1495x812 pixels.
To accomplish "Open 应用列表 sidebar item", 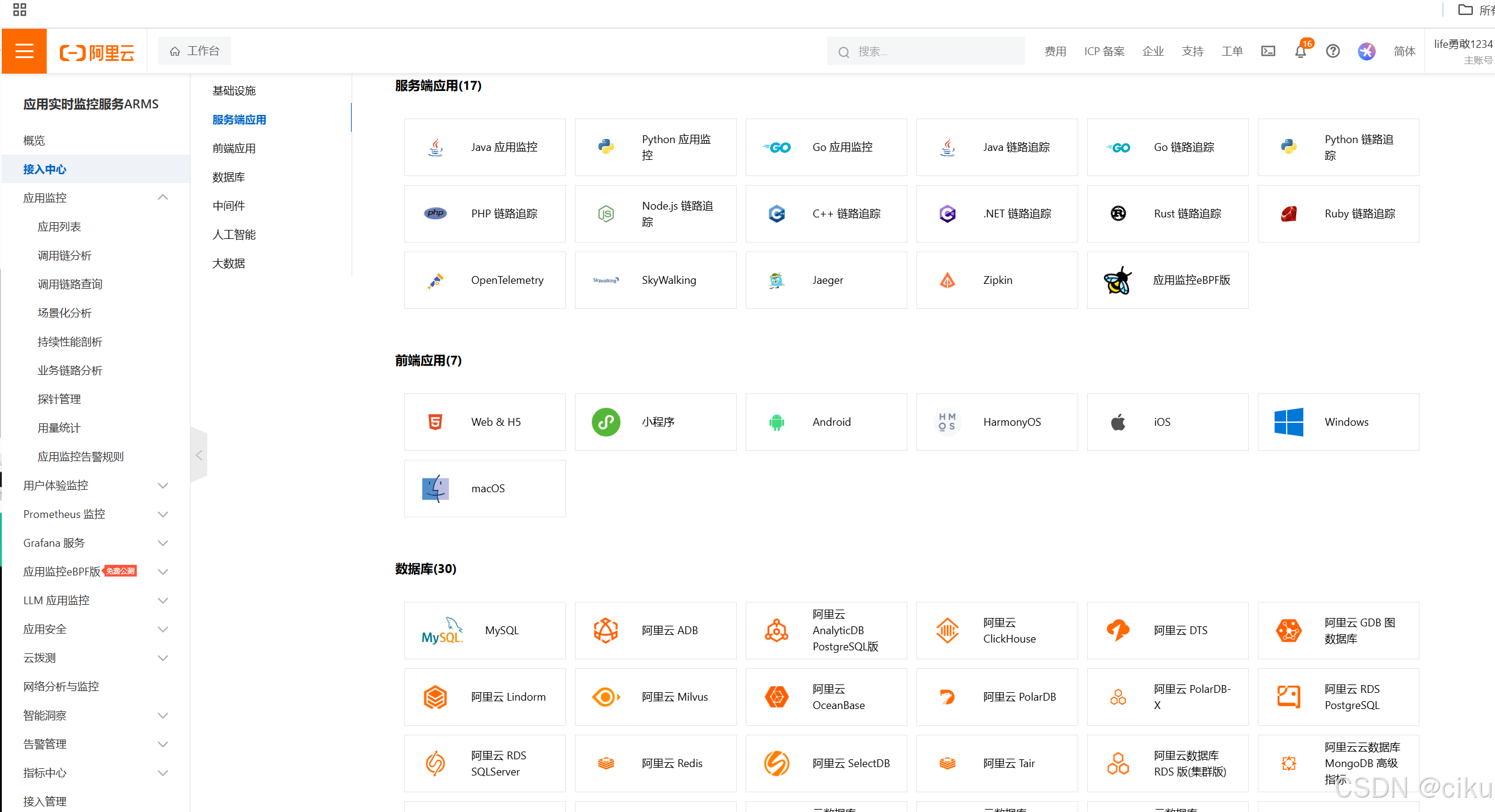I will point(59,227).
